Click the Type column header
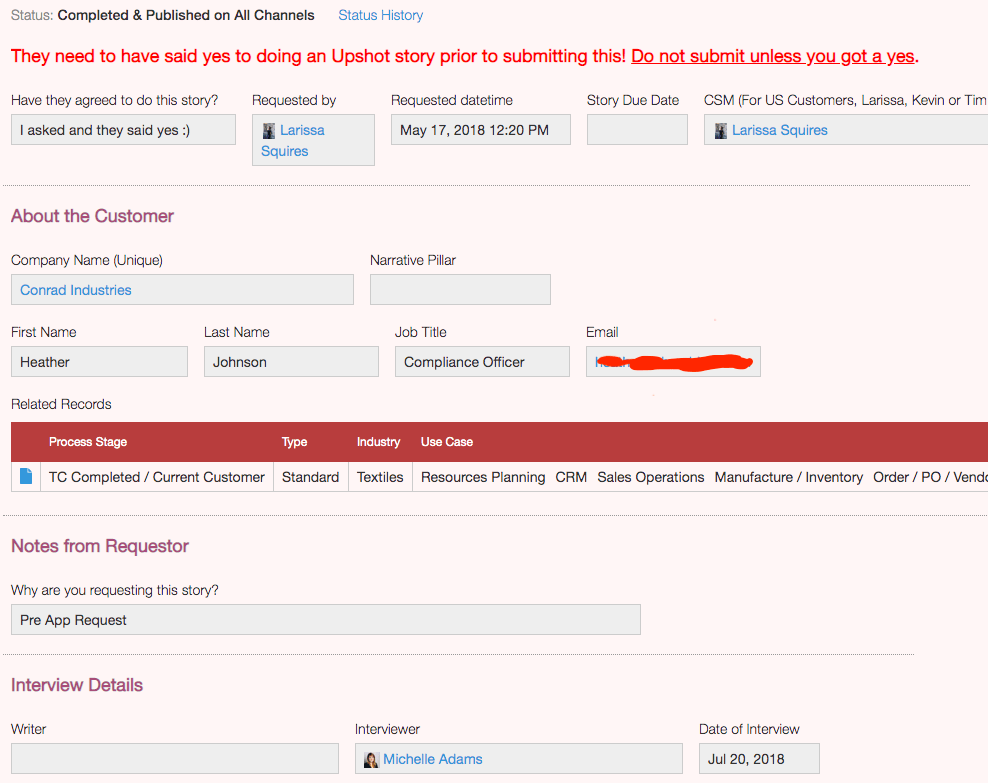Image resolution: width=988 pixels, height=783 pixels. click(294, 442)
